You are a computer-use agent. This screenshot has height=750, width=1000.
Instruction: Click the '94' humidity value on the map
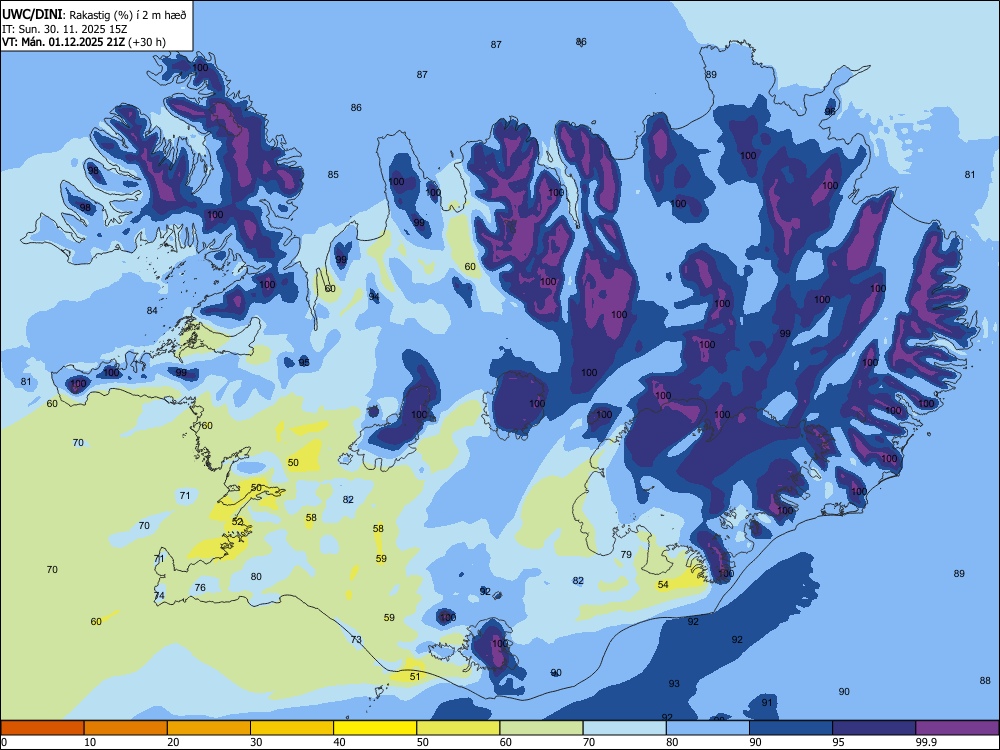point(374,297)
